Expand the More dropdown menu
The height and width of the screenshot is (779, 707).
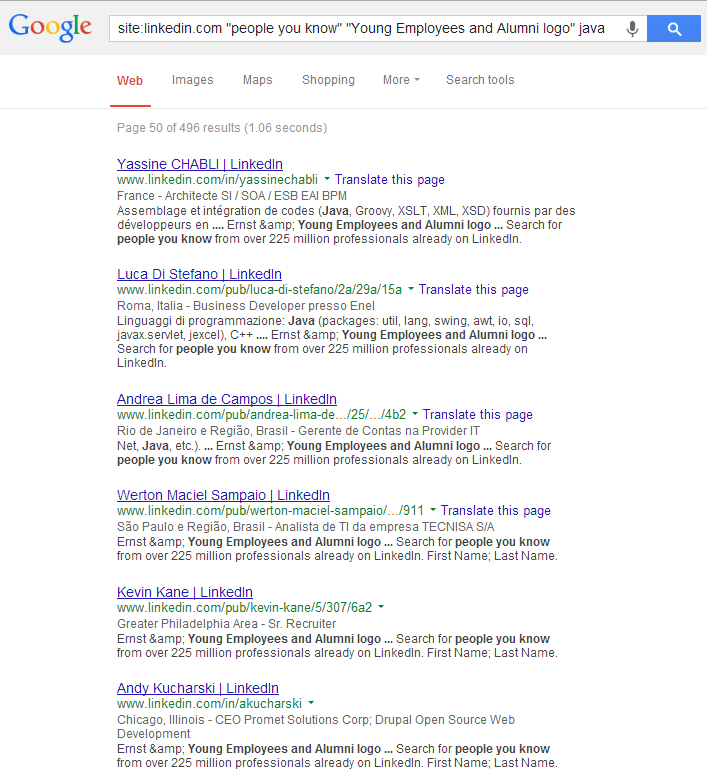click(x=401, y=80)
